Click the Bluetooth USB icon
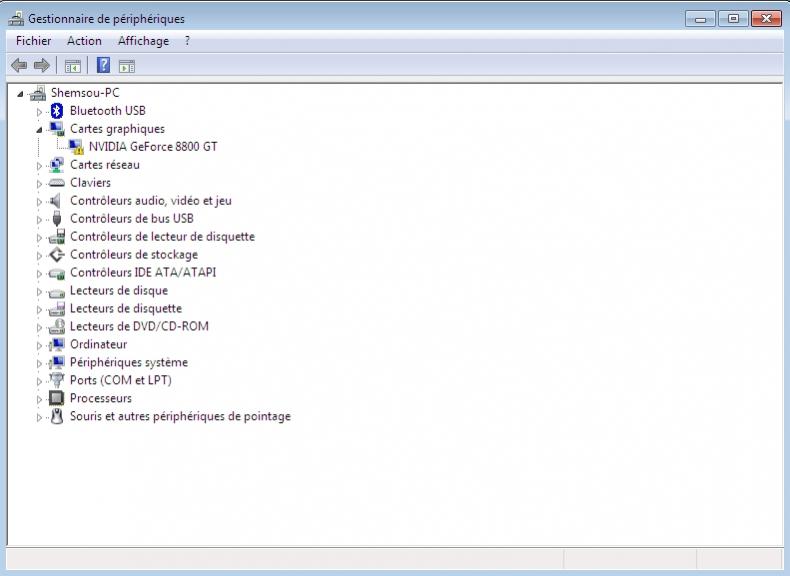Image resolution: width=790 pixels, height=576 pixels. [x=57, y=111]
